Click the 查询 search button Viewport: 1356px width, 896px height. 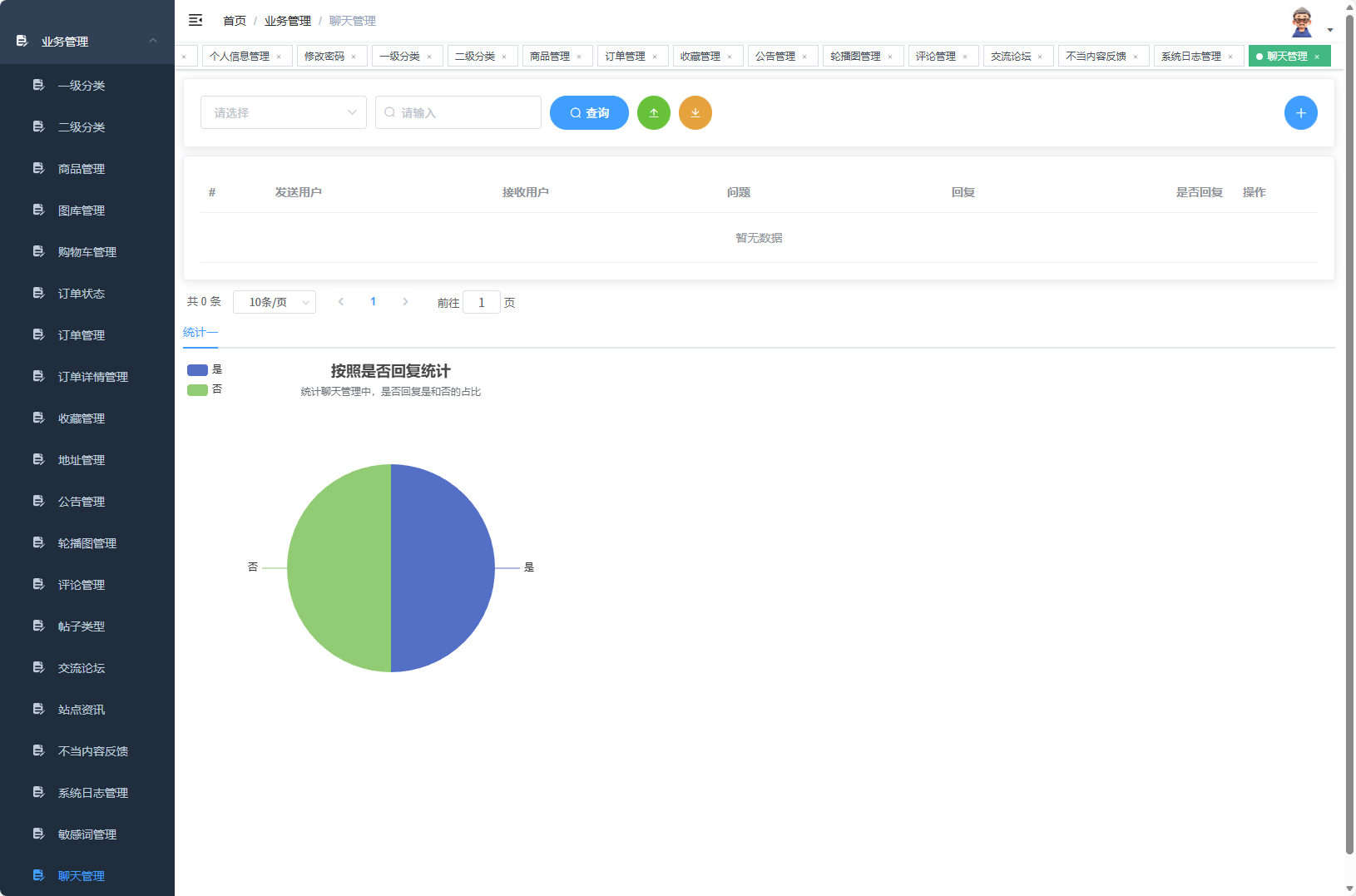[x=589, y=112]
